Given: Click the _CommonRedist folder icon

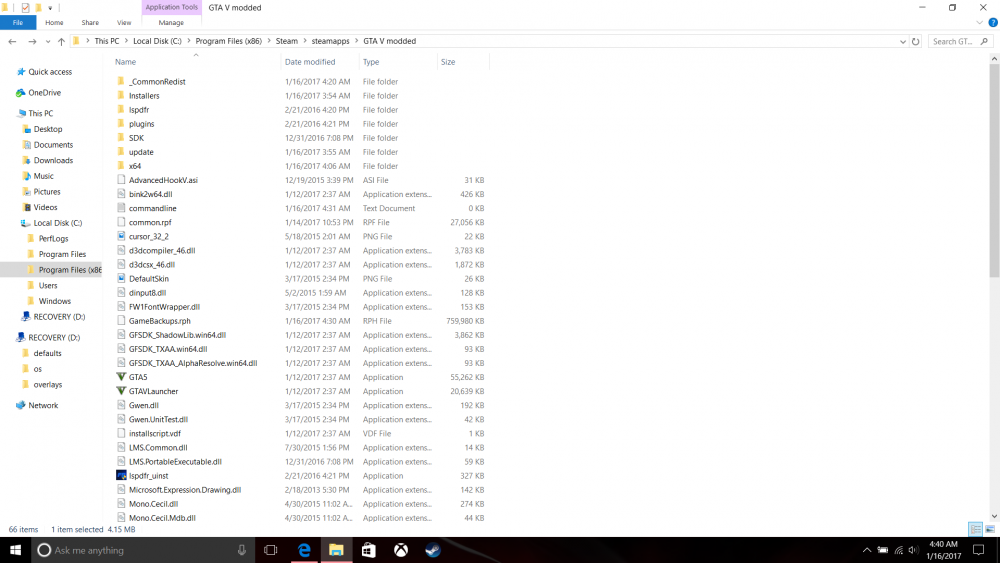Looking at the screenshot, I should [x=121, y=82].
